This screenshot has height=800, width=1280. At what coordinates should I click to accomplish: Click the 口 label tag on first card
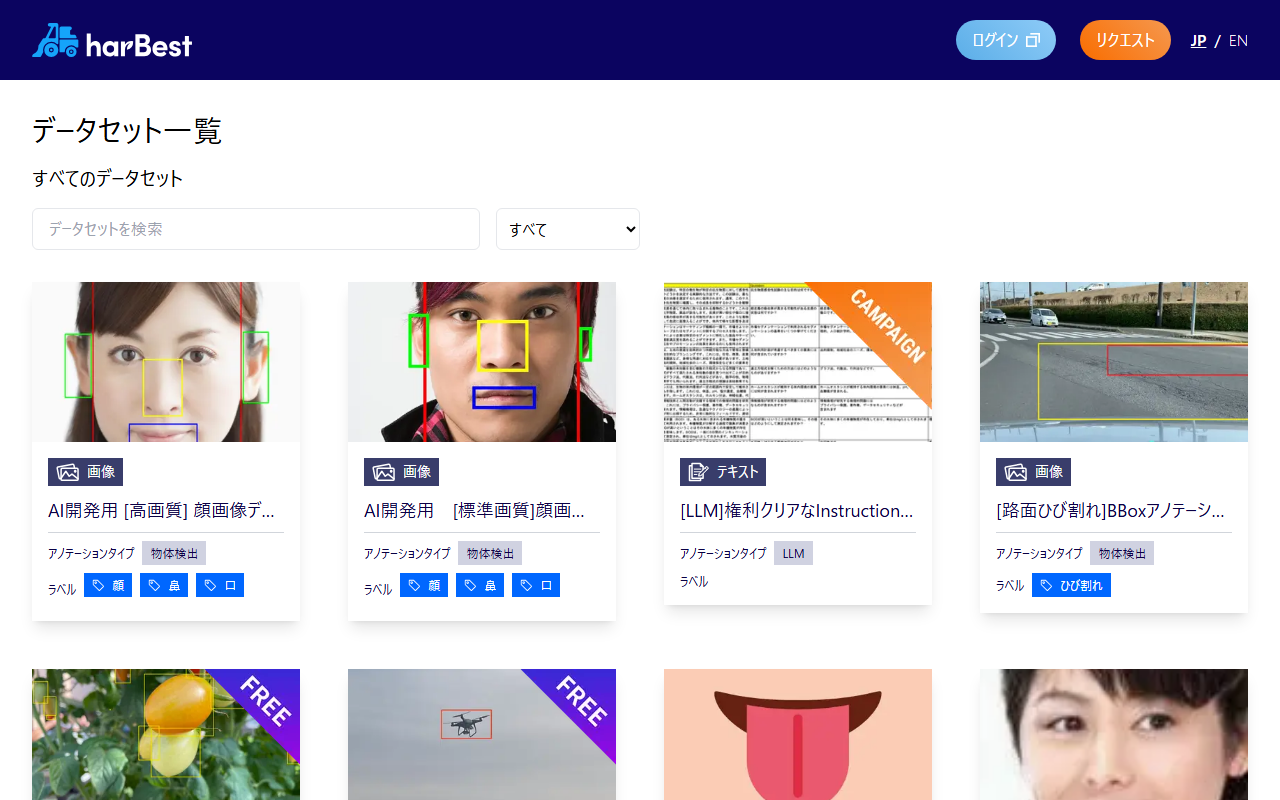(x=220, y=585)
